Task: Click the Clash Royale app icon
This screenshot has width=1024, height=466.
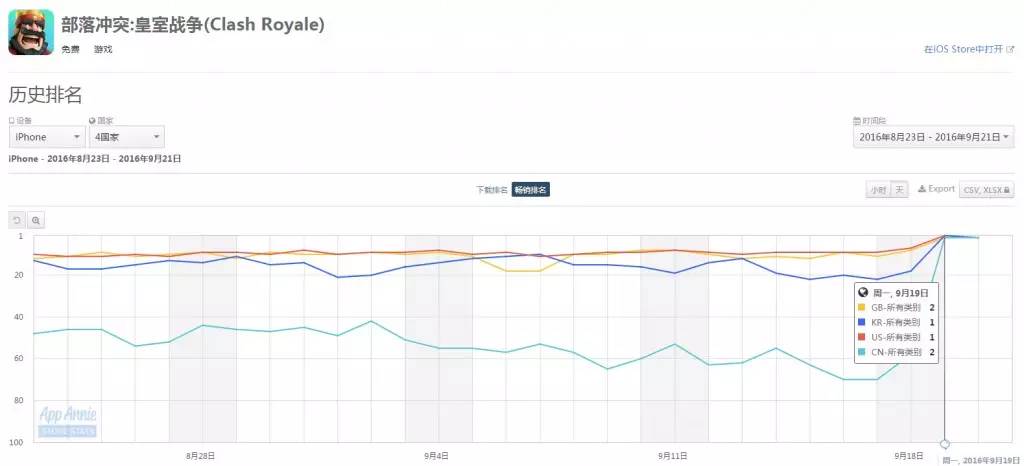Action: [x=31, y=32]
